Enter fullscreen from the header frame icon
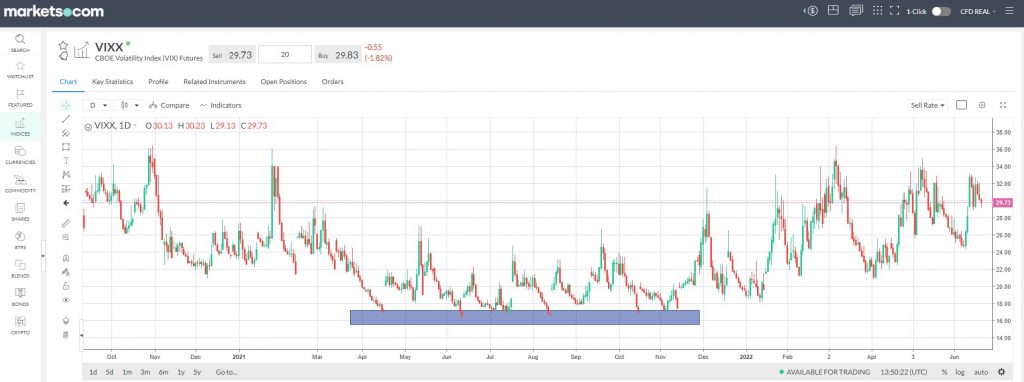 (x=895, y=11)
